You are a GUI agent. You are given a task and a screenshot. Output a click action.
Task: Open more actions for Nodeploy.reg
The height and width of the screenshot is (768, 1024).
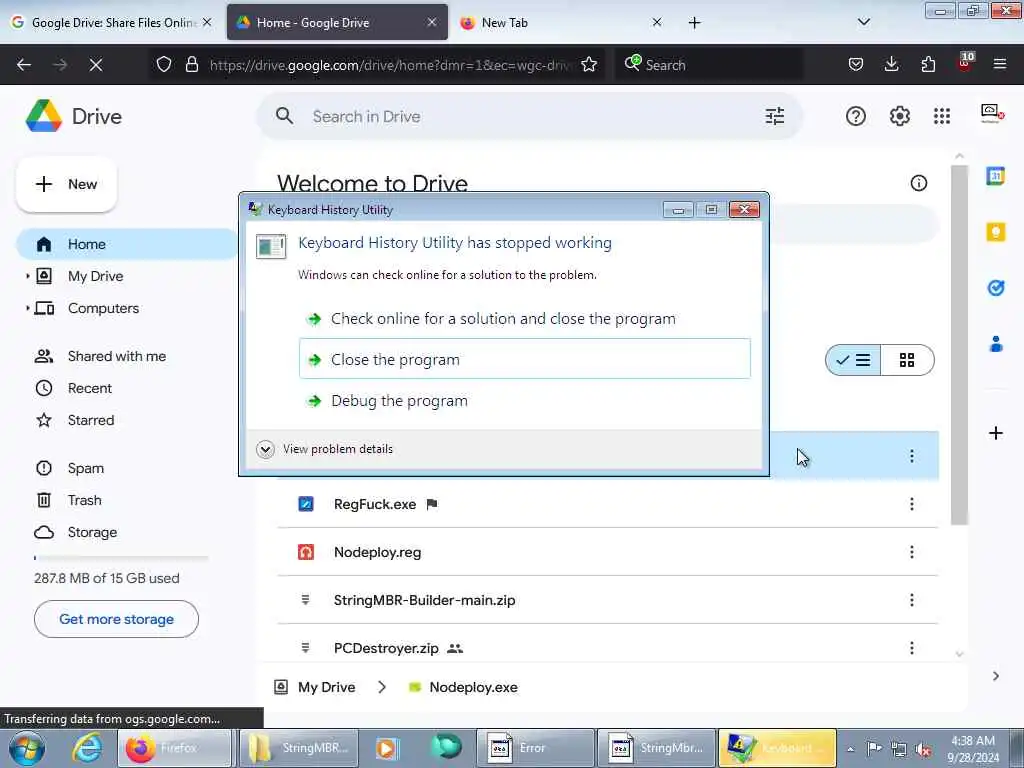912,552
